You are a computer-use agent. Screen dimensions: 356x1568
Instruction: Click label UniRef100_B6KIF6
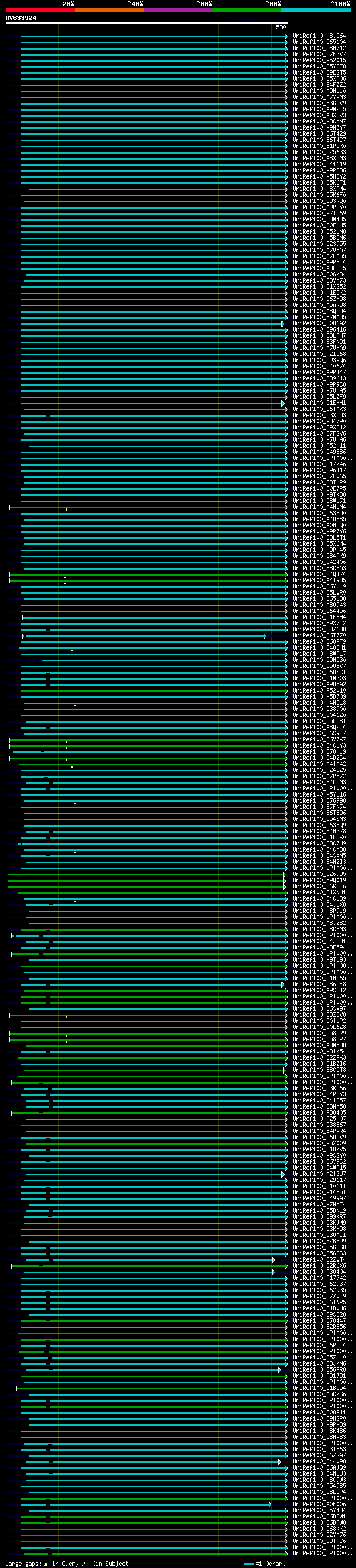319,886
